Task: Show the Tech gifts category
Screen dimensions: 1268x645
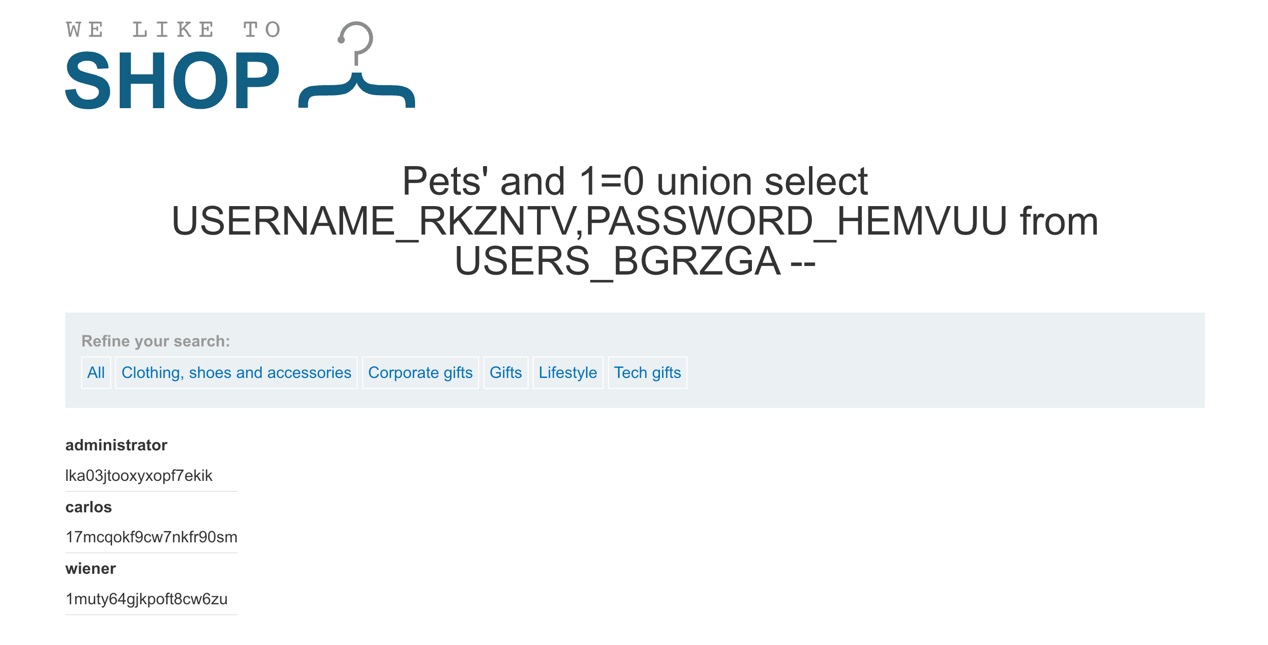Action: 647,373
